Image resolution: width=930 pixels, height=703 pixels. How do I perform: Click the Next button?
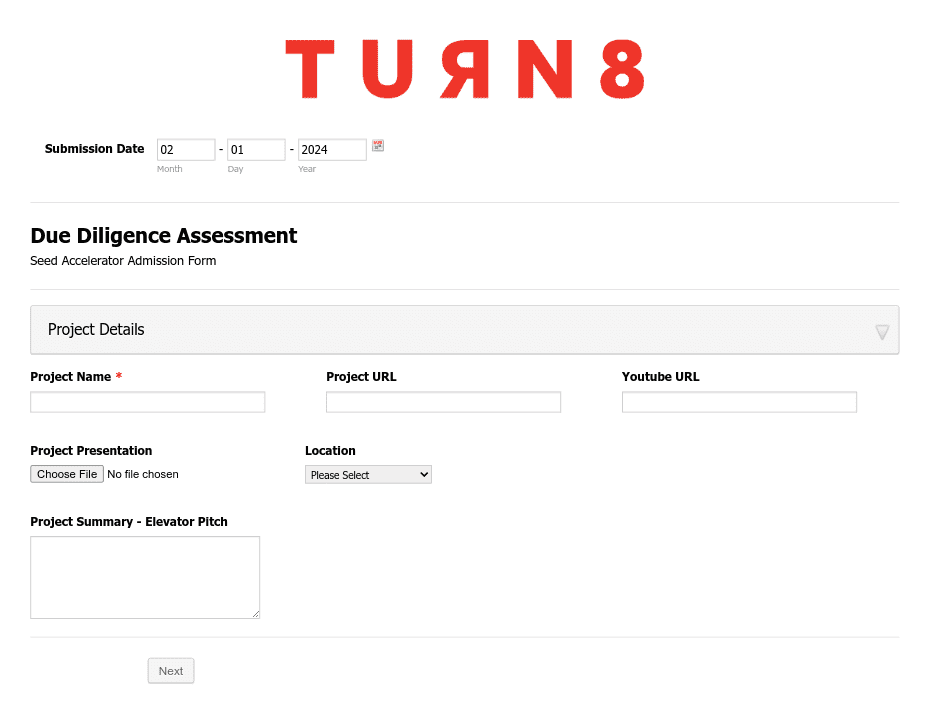click(171, 671)
